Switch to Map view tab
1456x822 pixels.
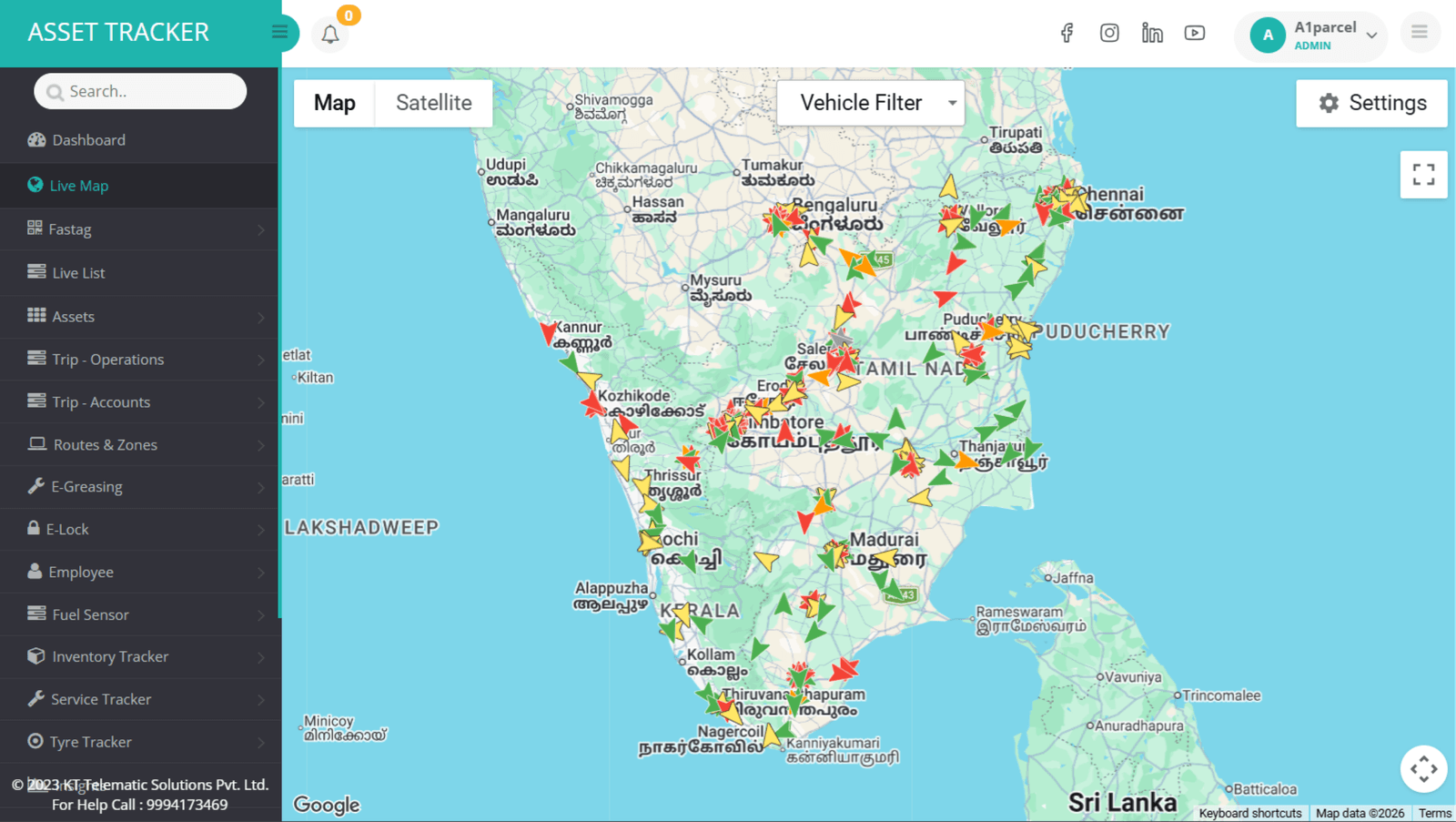pos(335,103)
